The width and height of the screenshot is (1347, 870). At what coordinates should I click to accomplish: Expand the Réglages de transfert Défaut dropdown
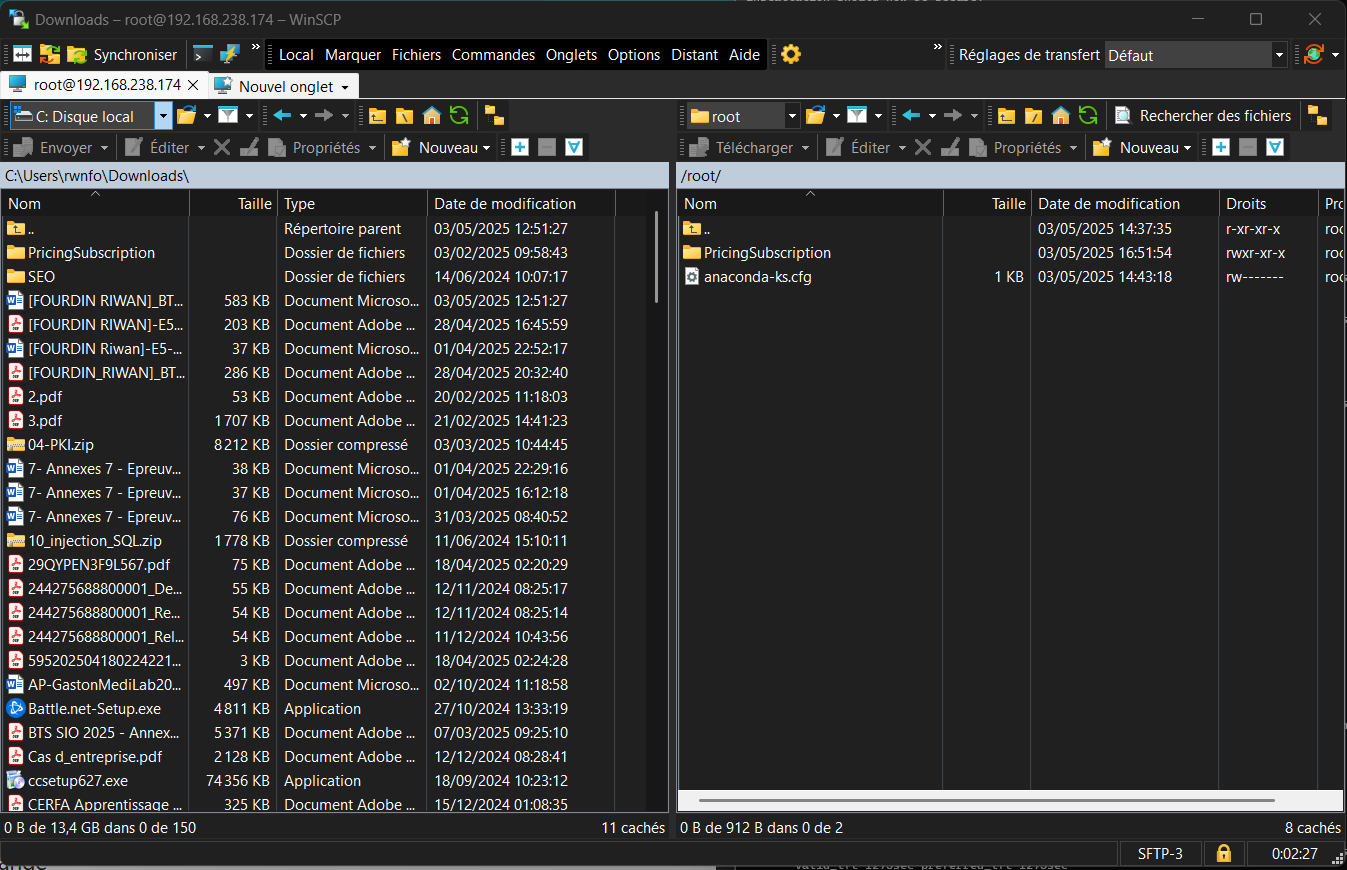point(1279,55)
